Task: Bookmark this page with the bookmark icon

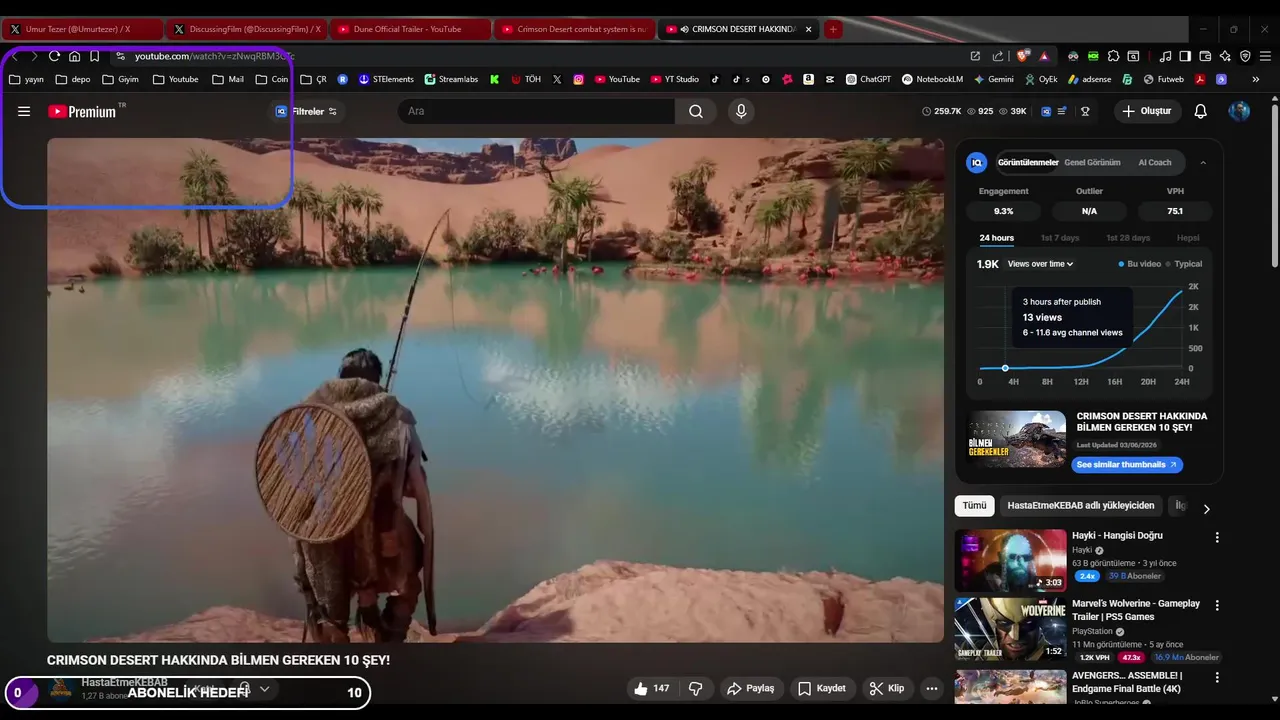Action: [x=94, y=56]
